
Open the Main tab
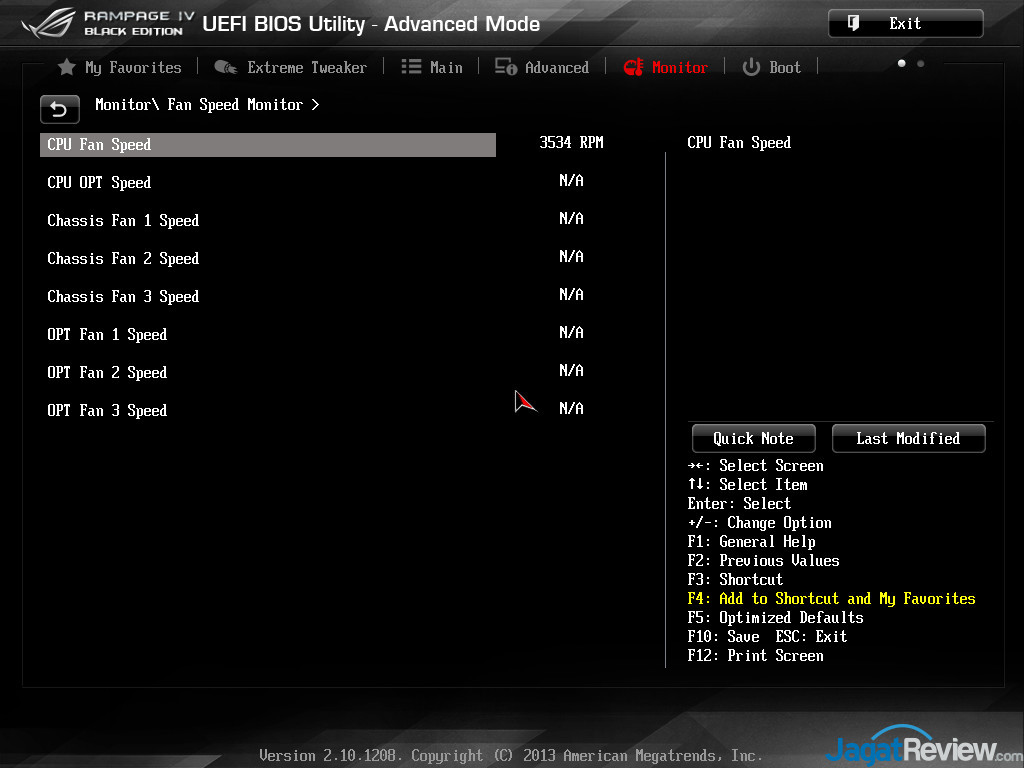point(432,67)
